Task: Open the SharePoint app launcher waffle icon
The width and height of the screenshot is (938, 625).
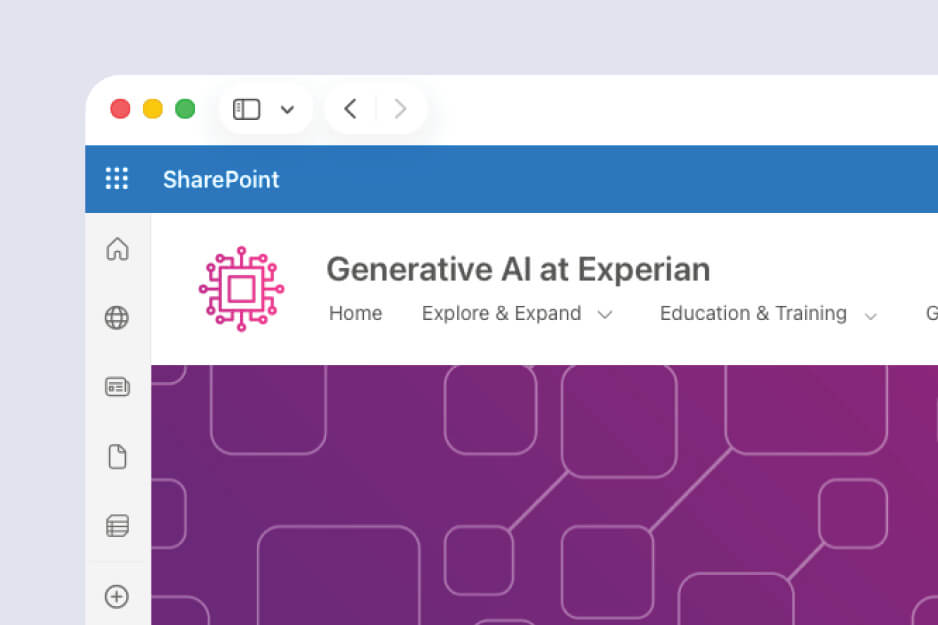Action: 117,179
